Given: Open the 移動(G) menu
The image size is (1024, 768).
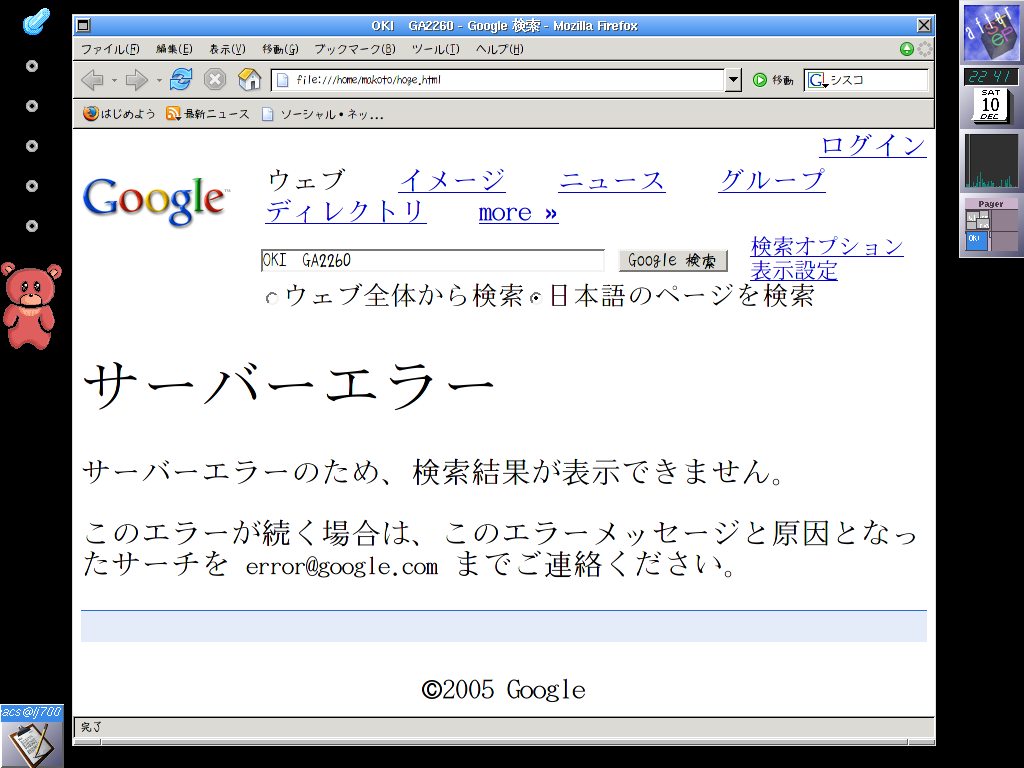Looking at the screenshot, I should coord(280,49).
